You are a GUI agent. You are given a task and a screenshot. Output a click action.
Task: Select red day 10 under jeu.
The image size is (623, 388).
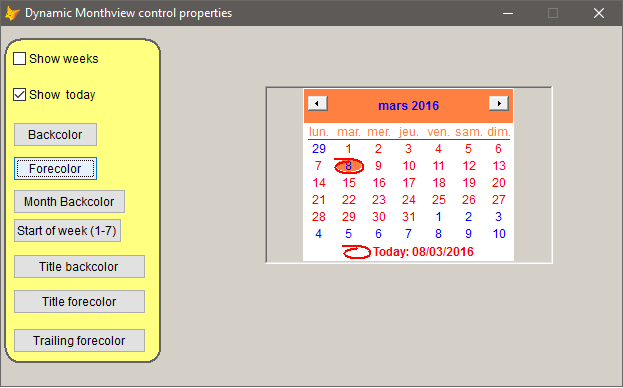[409, 166]
